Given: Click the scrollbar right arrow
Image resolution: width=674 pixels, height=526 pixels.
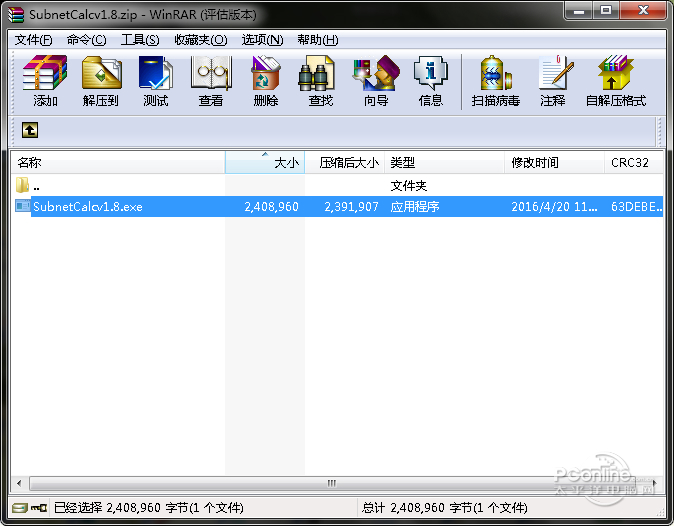Looking at the screenshot, I should [x=655, y=483].
